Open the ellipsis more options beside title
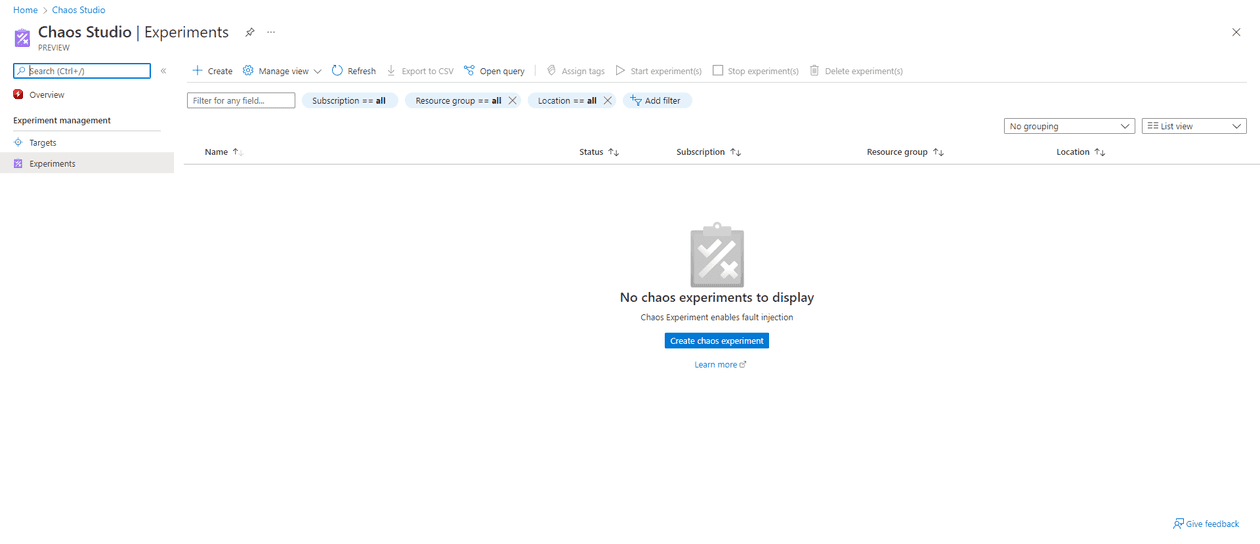This screenshot has height=544, width=1260. point(271,32)
